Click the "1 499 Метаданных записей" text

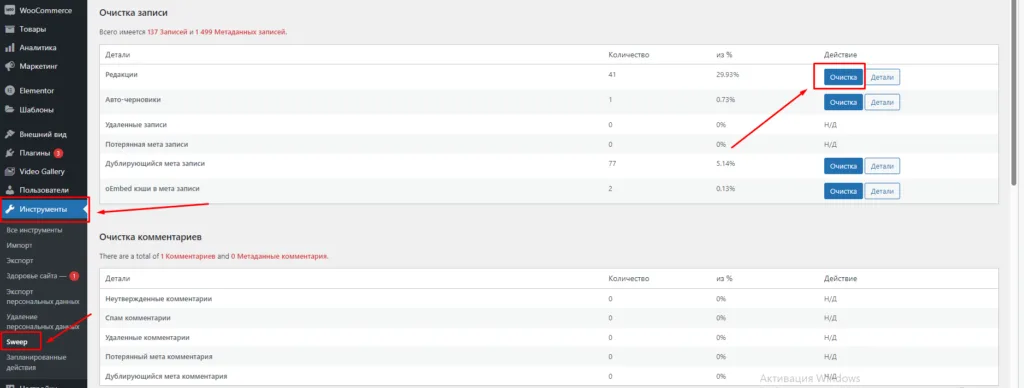(x=240, y=31)
